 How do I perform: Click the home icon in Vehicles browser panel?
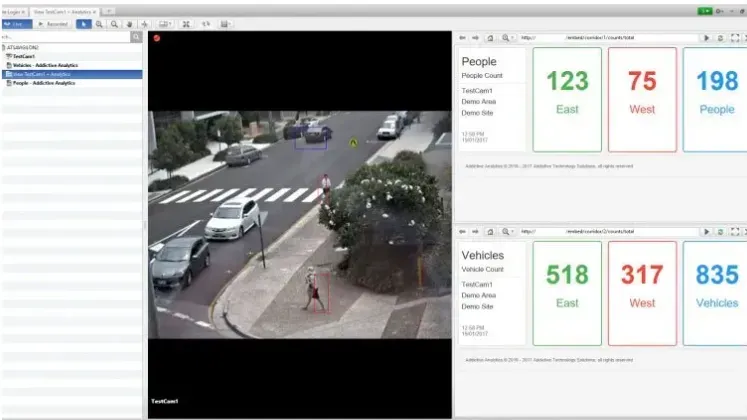[490, 231]
